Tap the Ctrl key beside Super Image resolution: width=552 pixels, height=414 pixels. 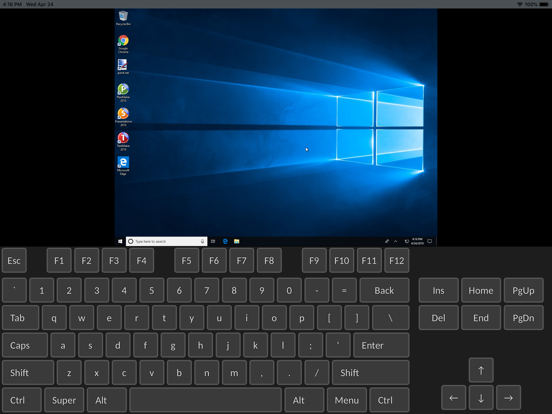click(22, 400)
